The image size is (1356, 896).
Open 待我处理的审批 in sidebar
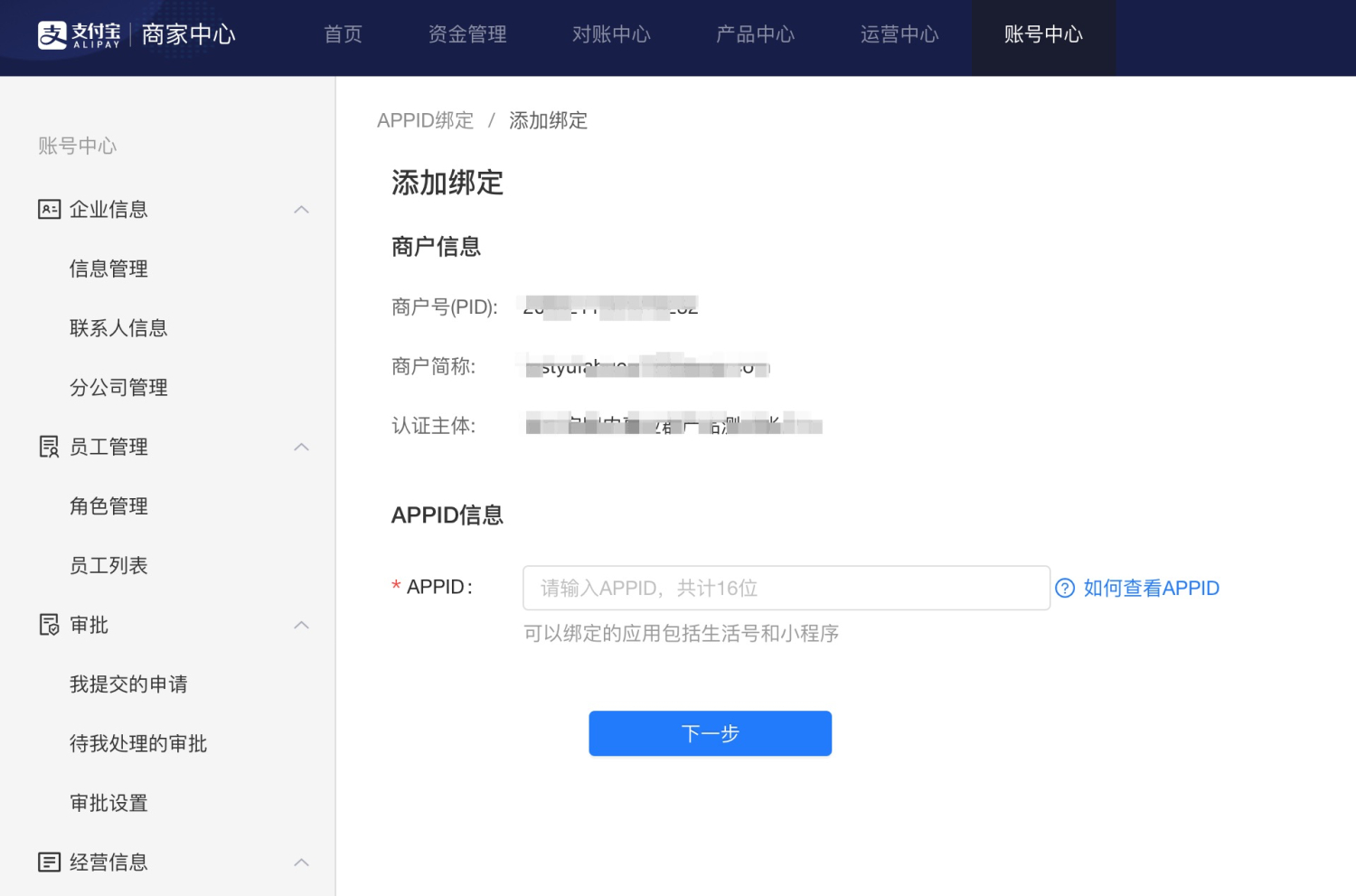138,744
